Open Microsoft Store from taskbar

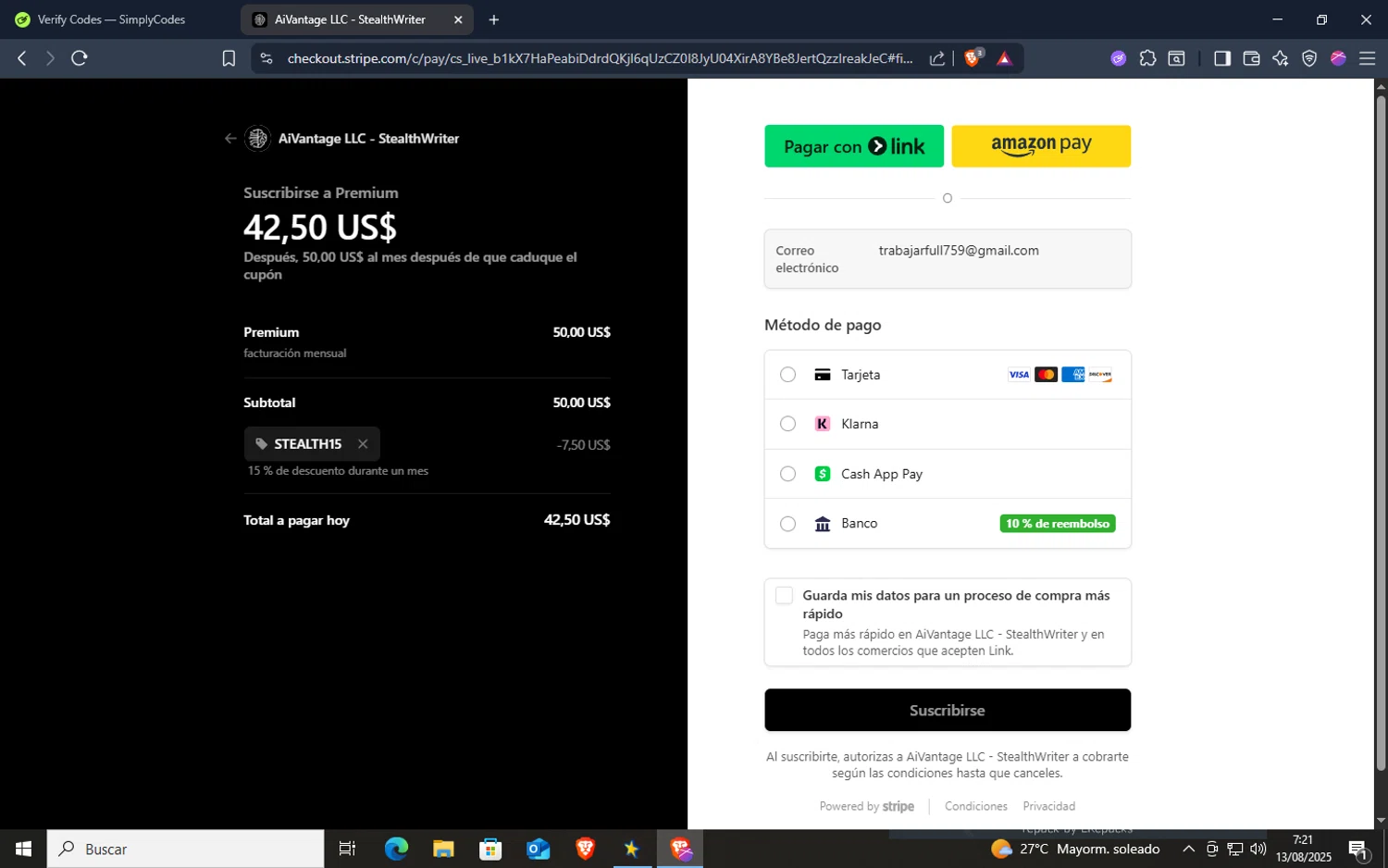click(490, 849)
